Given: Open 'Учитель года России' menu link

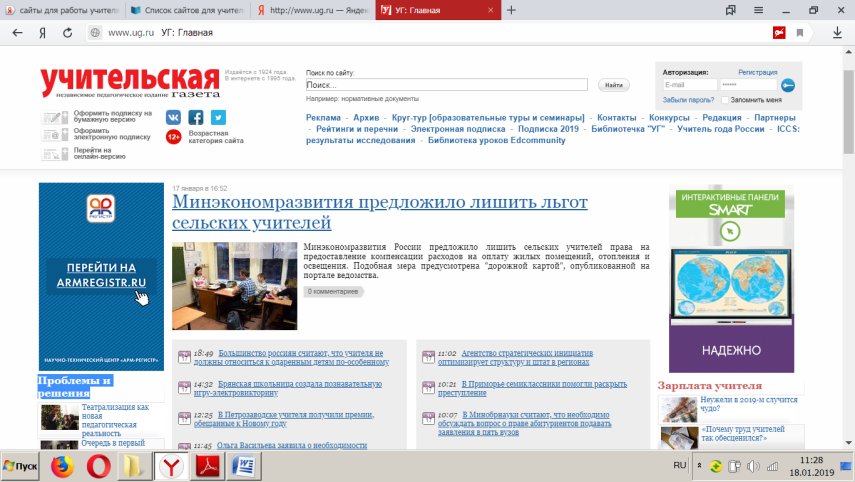Looking at the screenshot, I should tap(720, 129).
